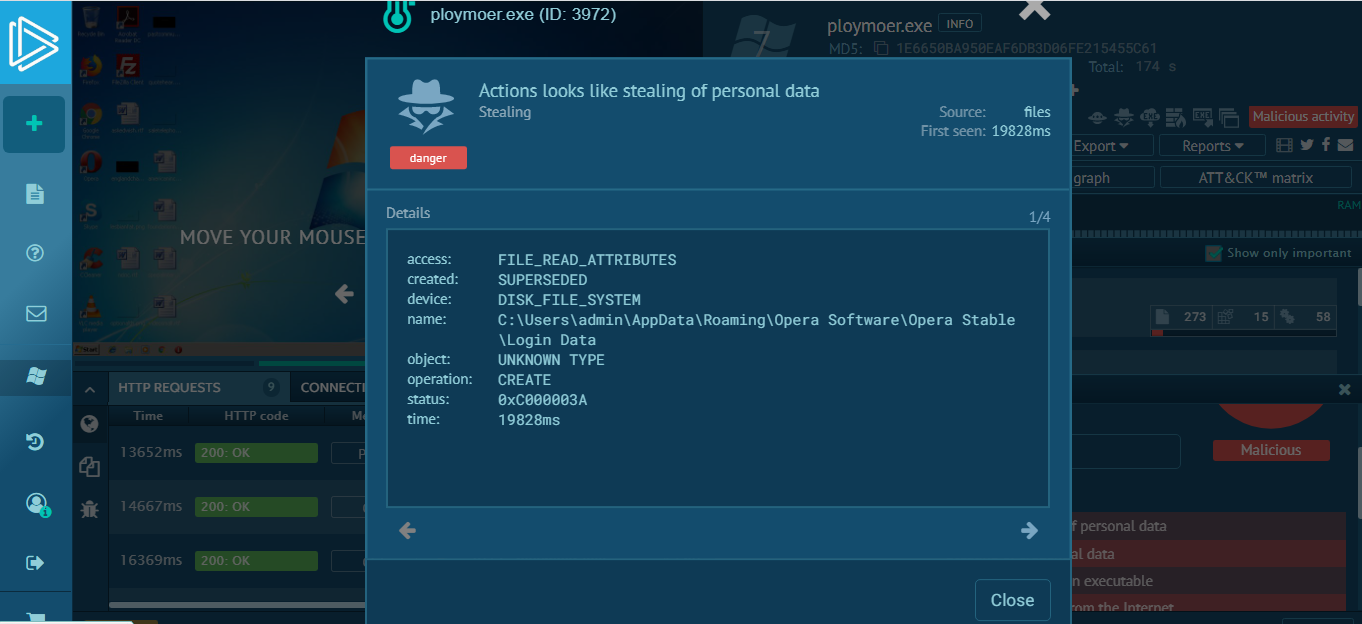This screenshot has height=624, width=1362.
Task: Click the Facebook share icon
Action: click(x=1325, y=145)
